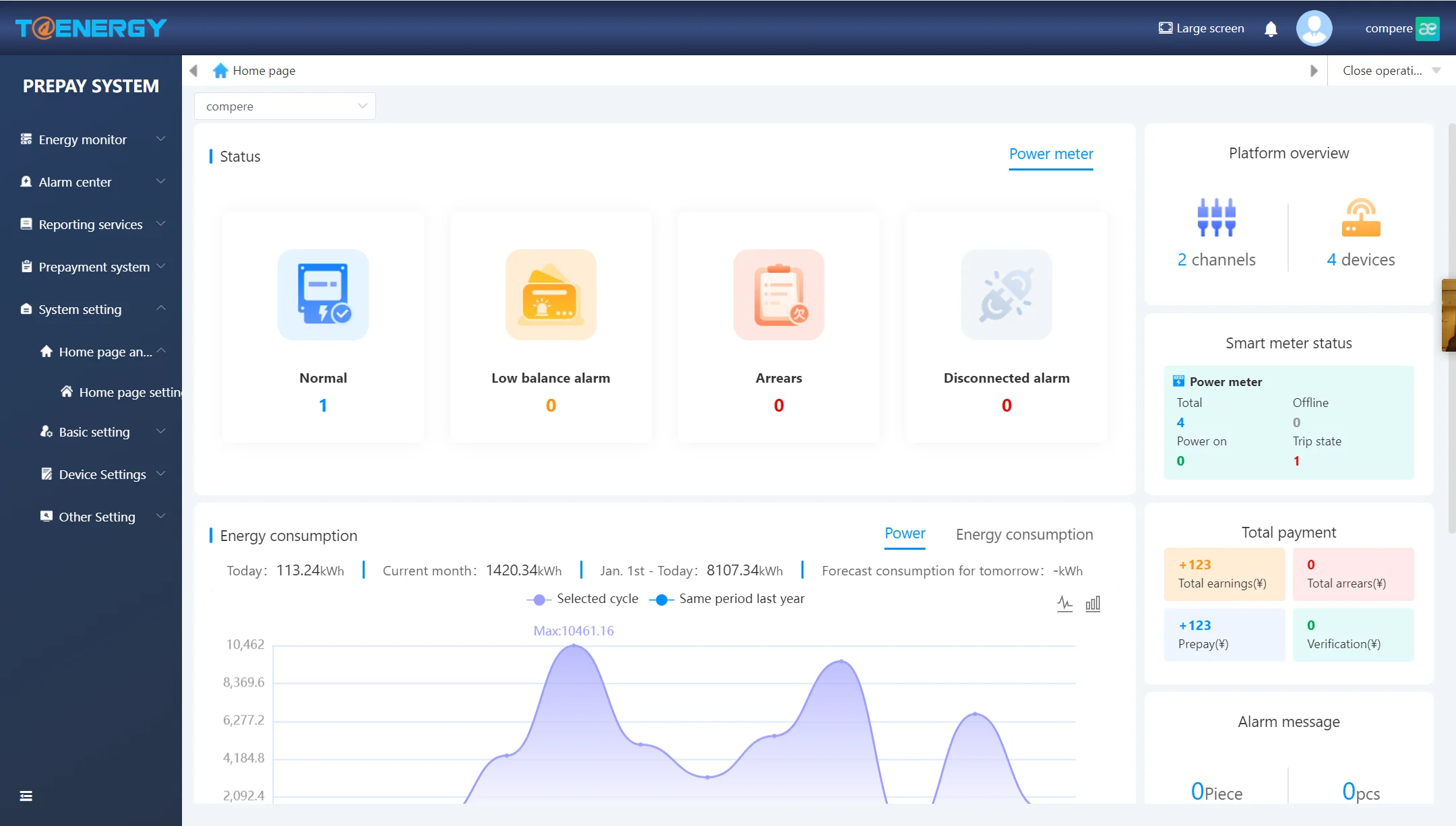The width and height of the screenshot is (1456, 826).
Task: Click the notification bell icon
Action: (1271, 28)
